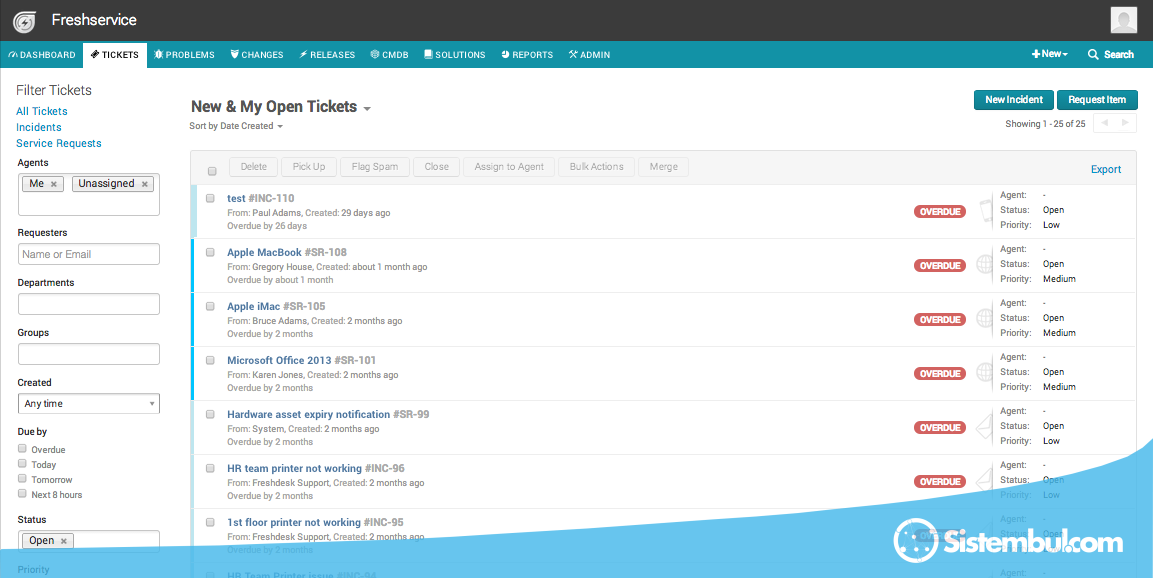
Task: Click the globe source icon for Apple MacBook ticket
Action: click(x=985, y=265)
